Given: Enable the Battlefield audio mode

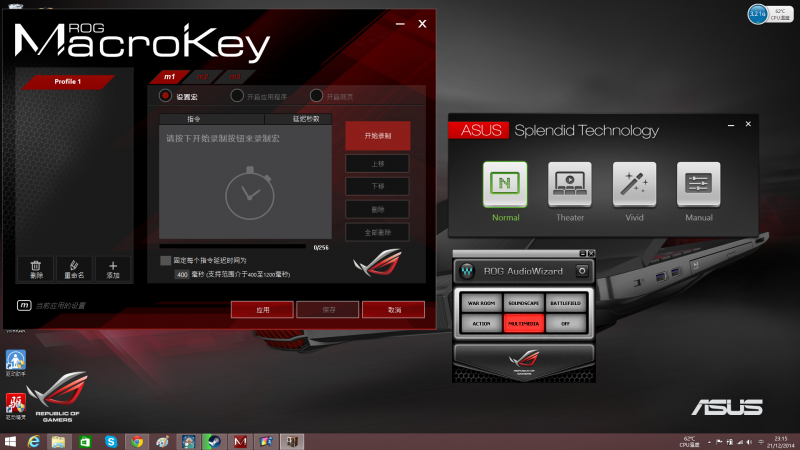Looking at the screenshot, I should [x=565, y=303].
